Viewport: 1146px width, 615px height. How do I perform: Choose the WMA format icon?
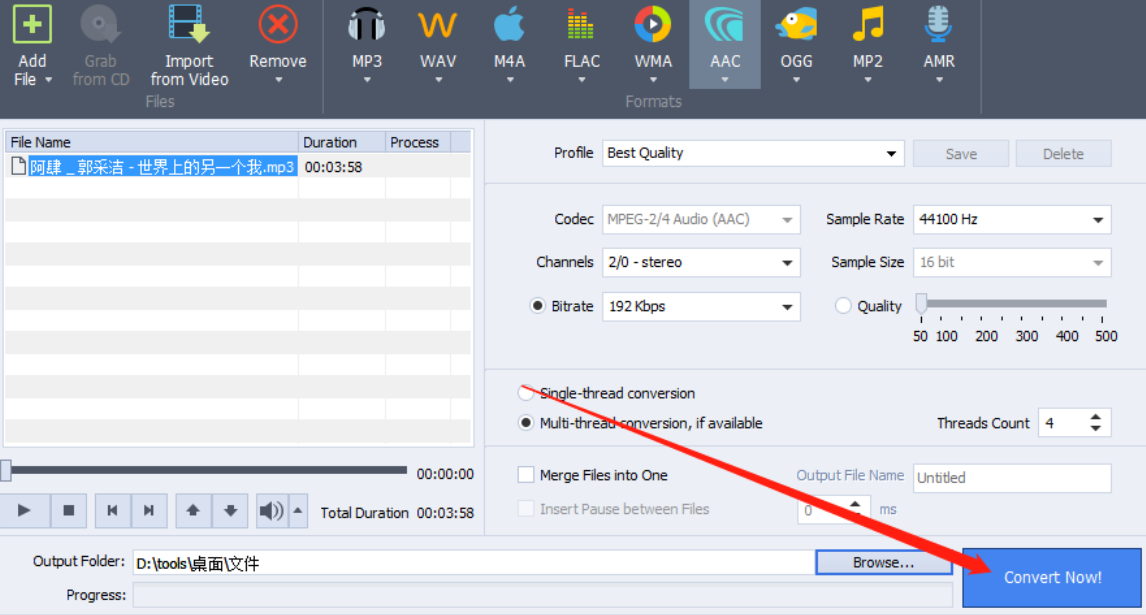653,24
